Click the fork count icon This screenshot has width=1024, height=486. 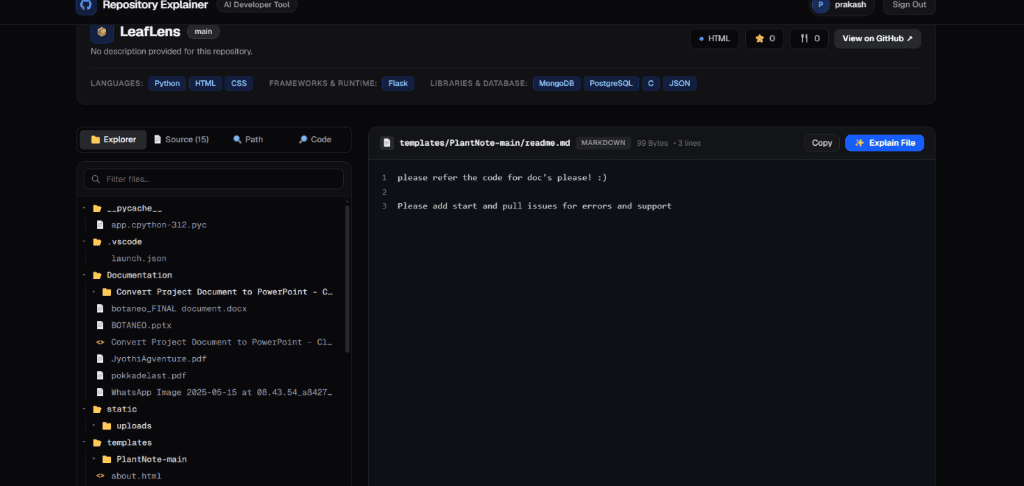click(x=804, y=39)
